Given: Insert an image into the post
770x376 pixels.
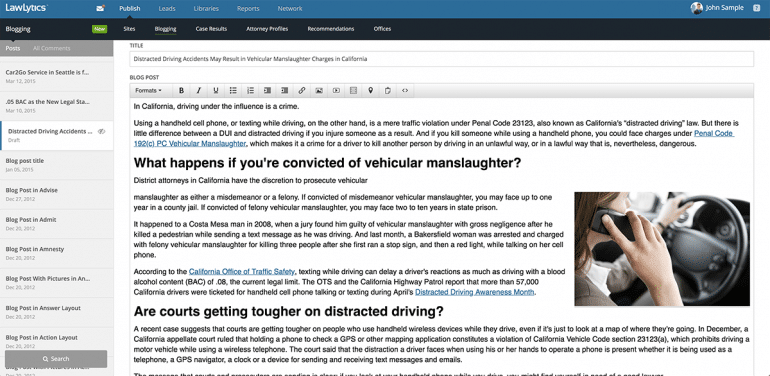Looking at the screenshot, I should pyautogui.click(x=319, y=90).
